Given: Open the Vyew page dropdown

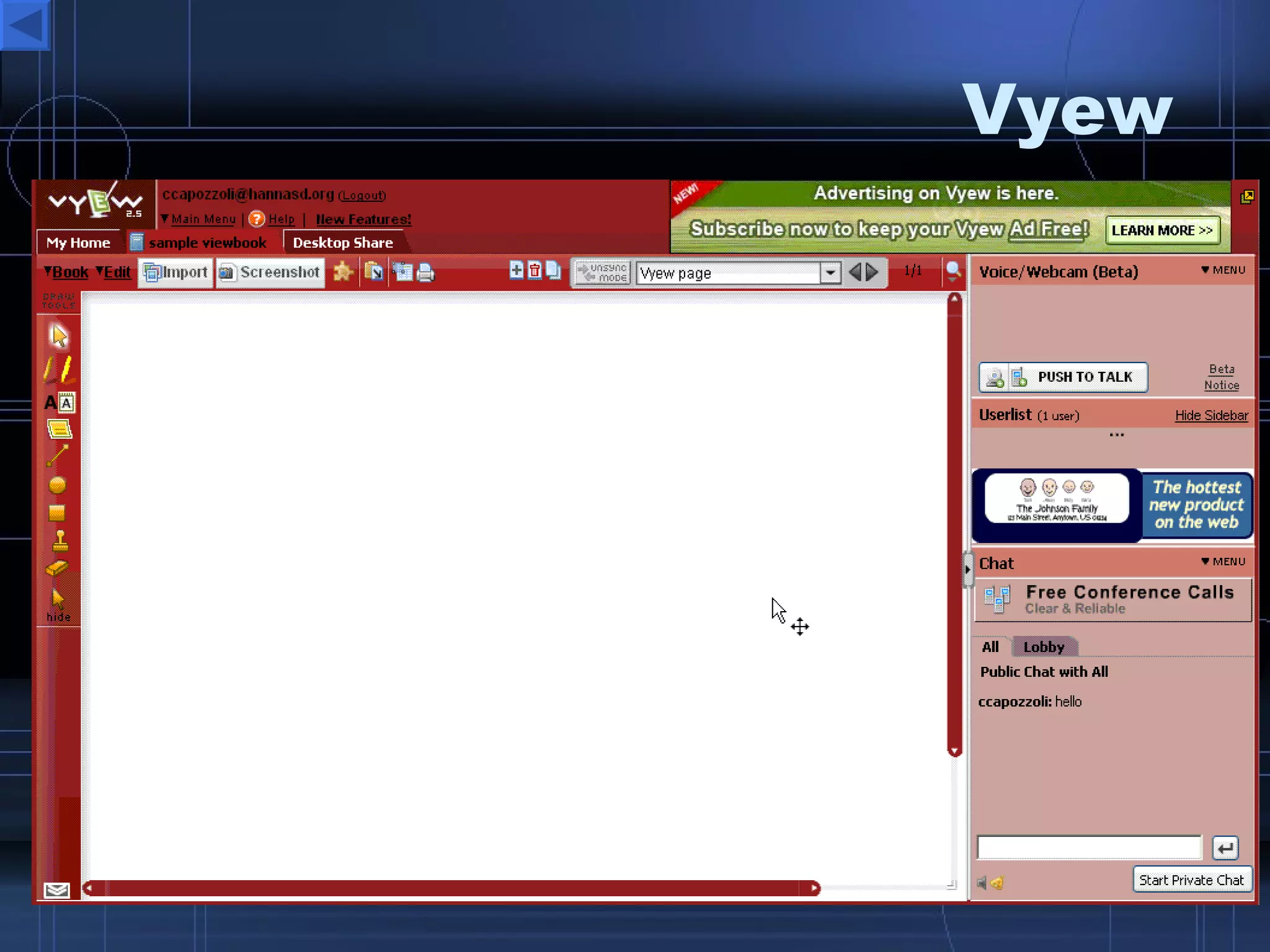Looking at the screenshot, I should tap(830, 273).
